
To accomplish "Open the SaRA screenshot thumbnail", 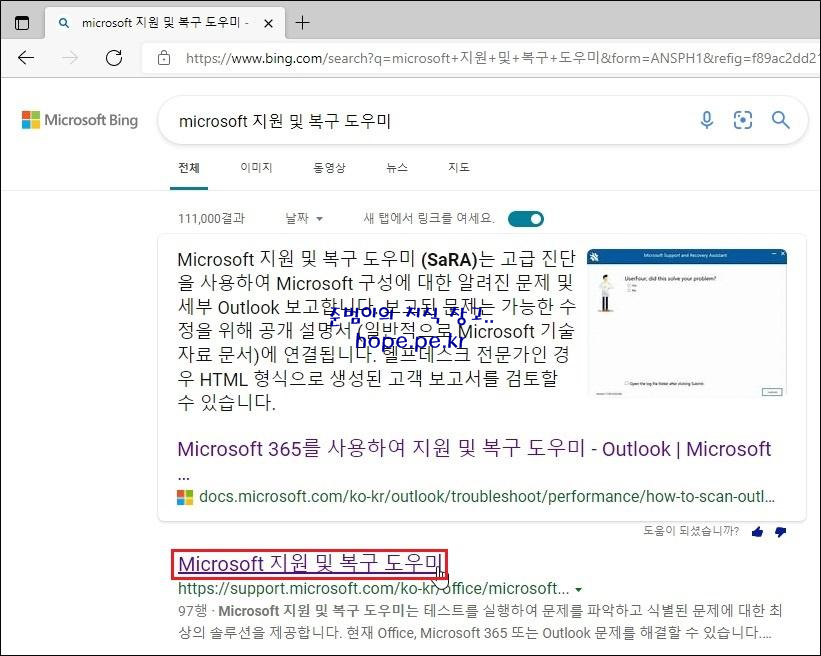I will click(x=686, y=323).
